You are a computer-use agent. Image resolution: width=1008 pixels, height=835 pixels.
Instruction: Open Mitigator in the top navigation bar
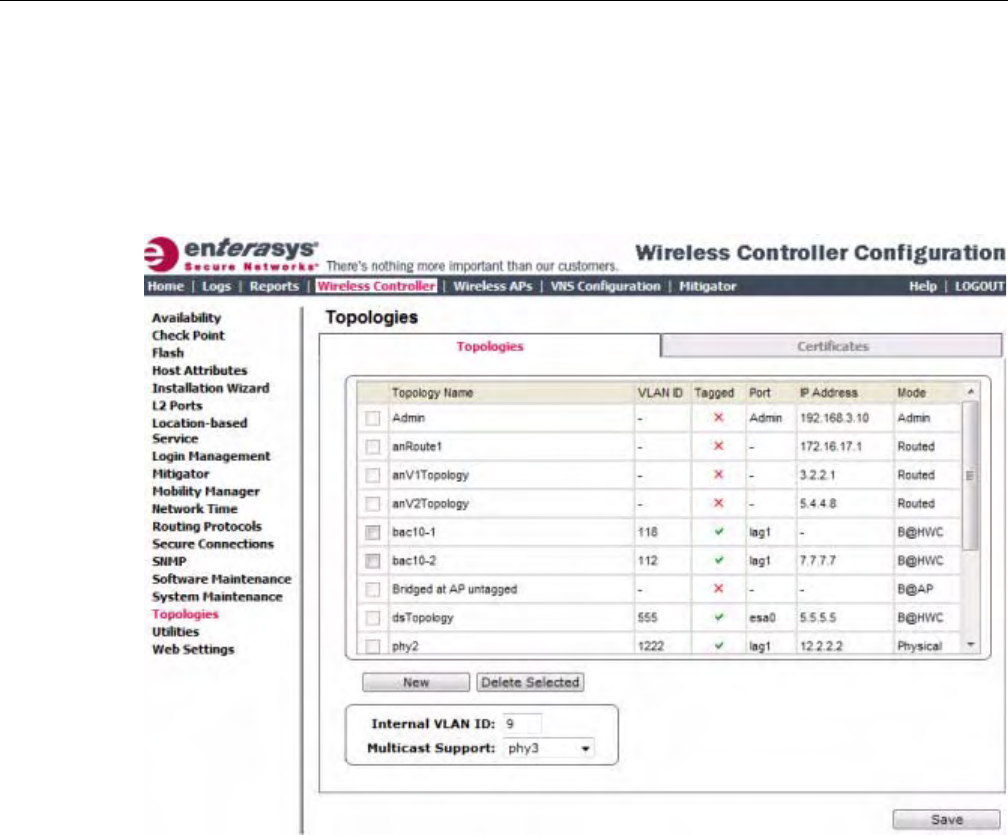point(708,286)
